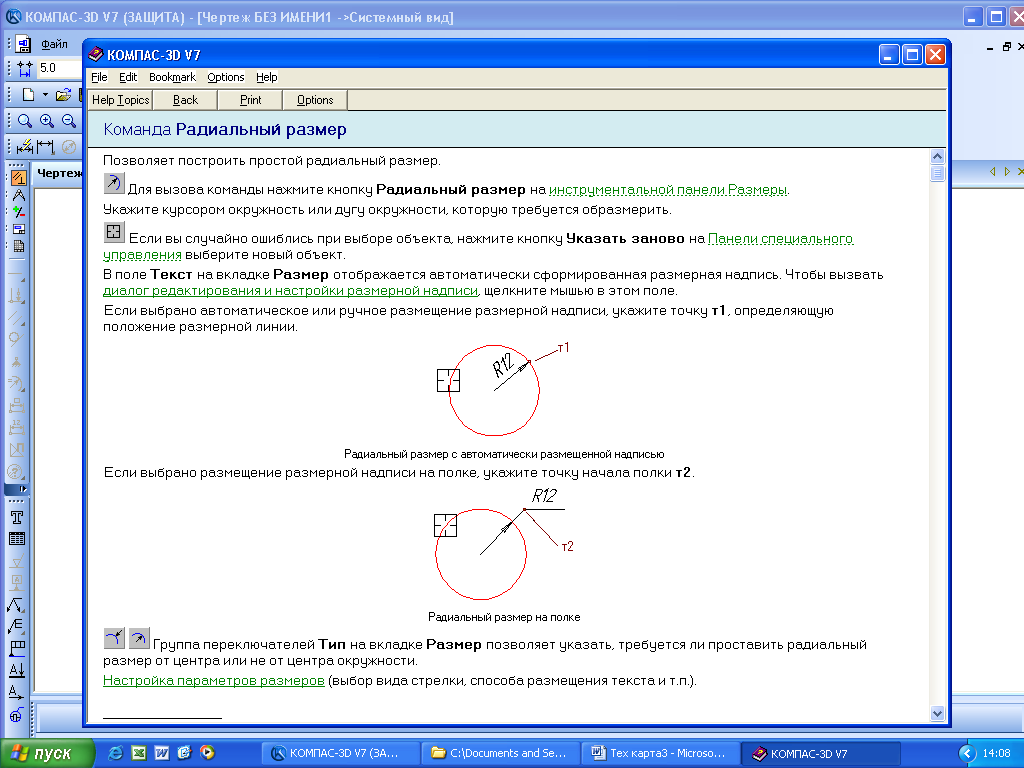Select the flag-shaped tolerance frame tool
The height and width of the screenshot is (768, 1024).
coord(17,648)
